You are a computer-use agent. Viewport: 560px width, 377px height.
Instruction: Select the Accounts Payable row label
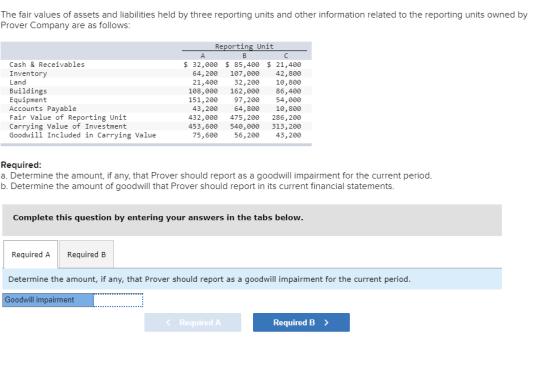pos(42,109)
